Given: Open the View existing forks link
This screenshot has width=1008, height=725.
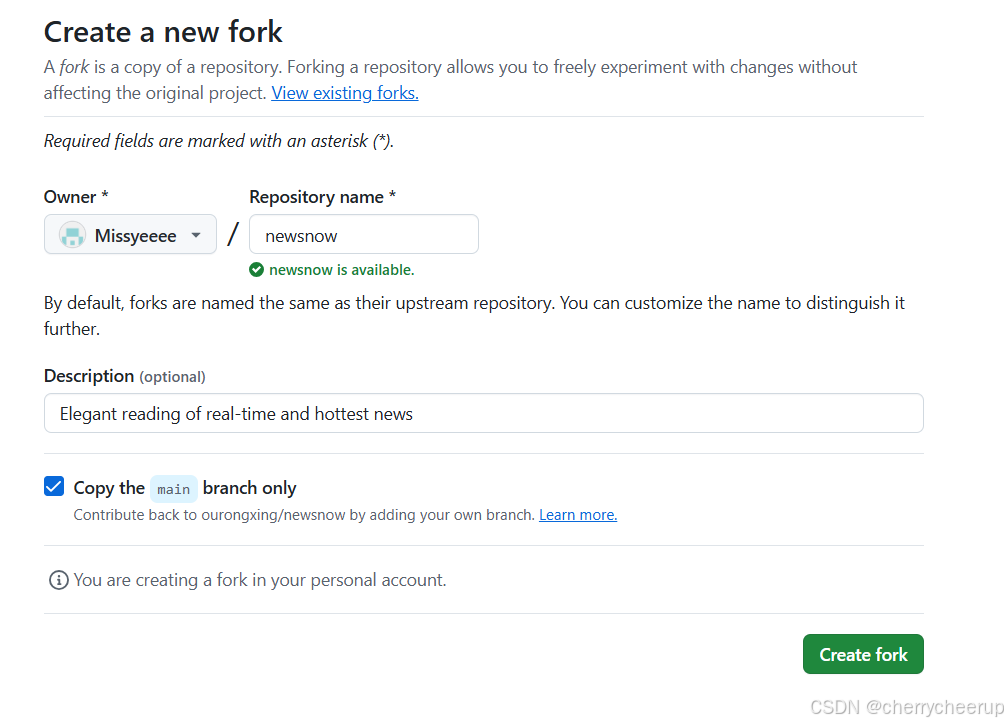Looking at the screenshot, I should [x=344, y=93].
